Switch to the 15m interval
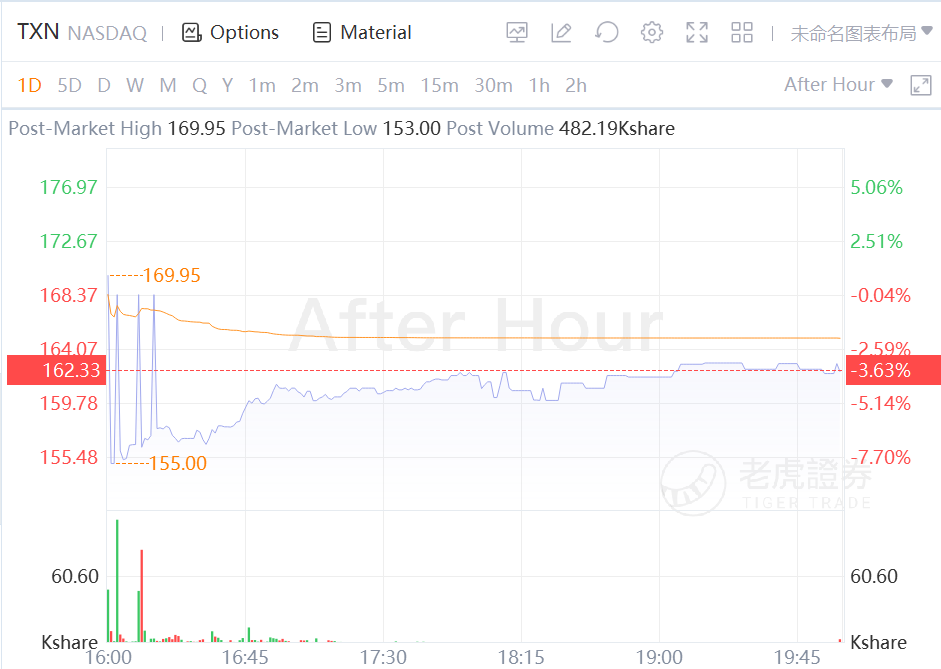 click(439, 86)
